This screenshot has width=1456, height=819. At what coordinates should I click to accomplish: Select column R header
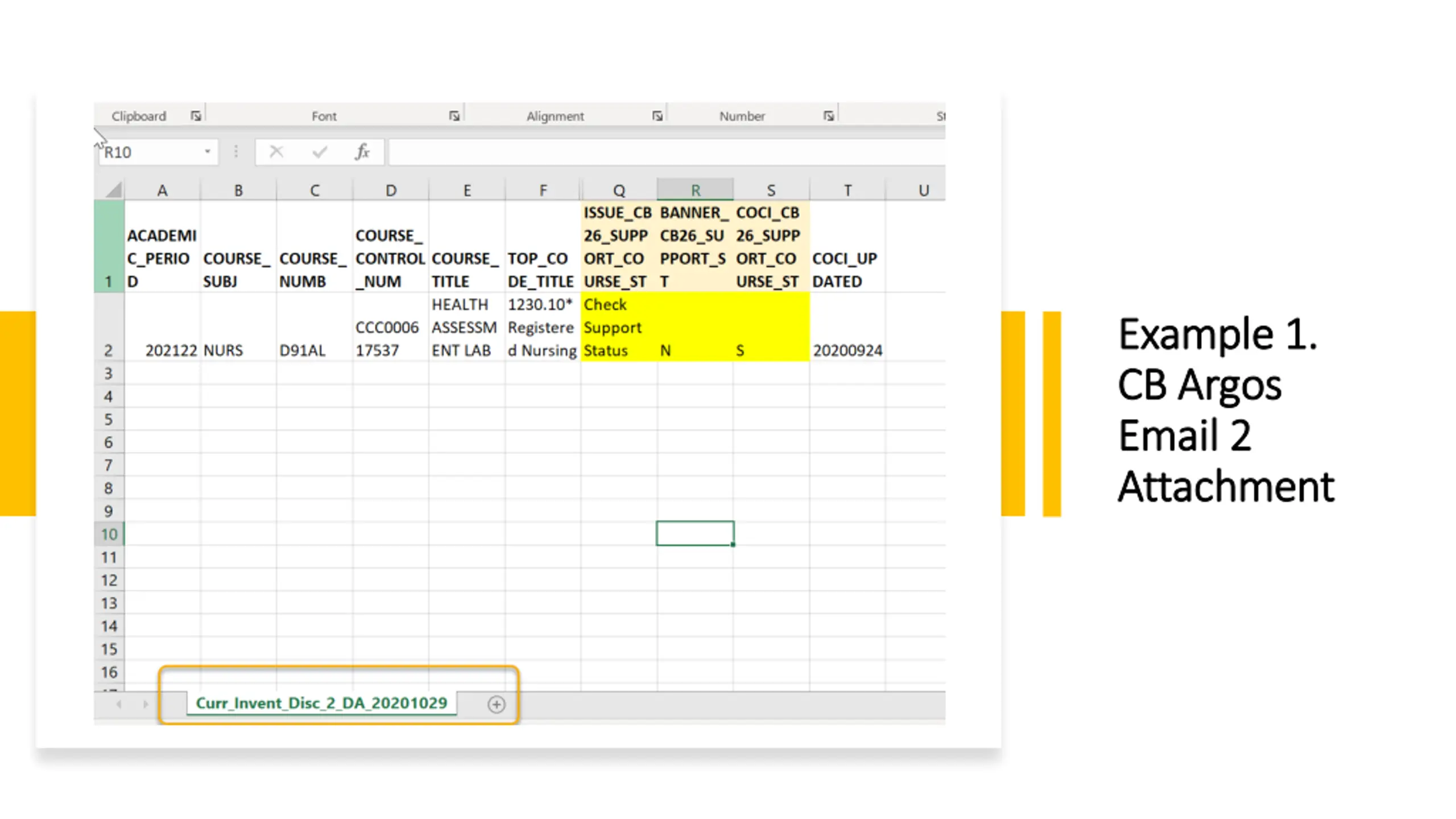click(695, 190)
